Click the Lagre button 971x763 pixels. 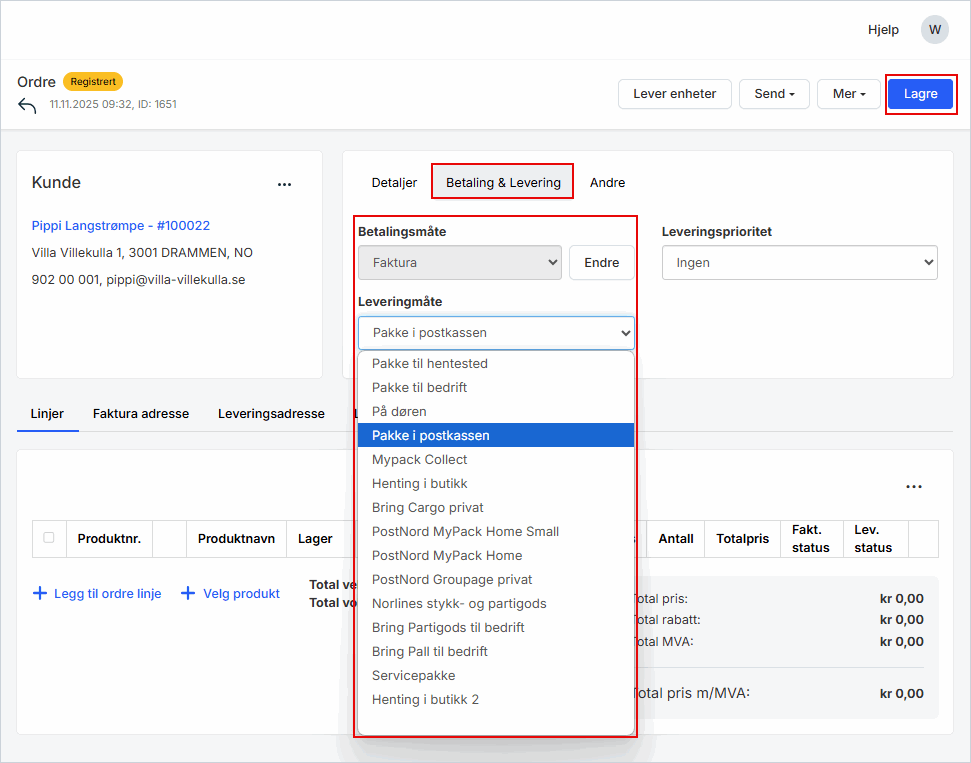pos(920,94)
